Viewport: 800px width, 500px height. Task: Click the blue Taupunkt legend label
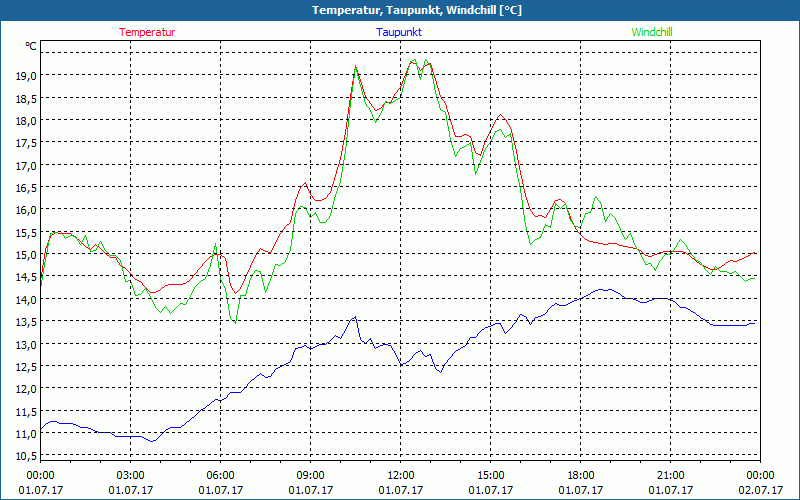tap(399, 32)
